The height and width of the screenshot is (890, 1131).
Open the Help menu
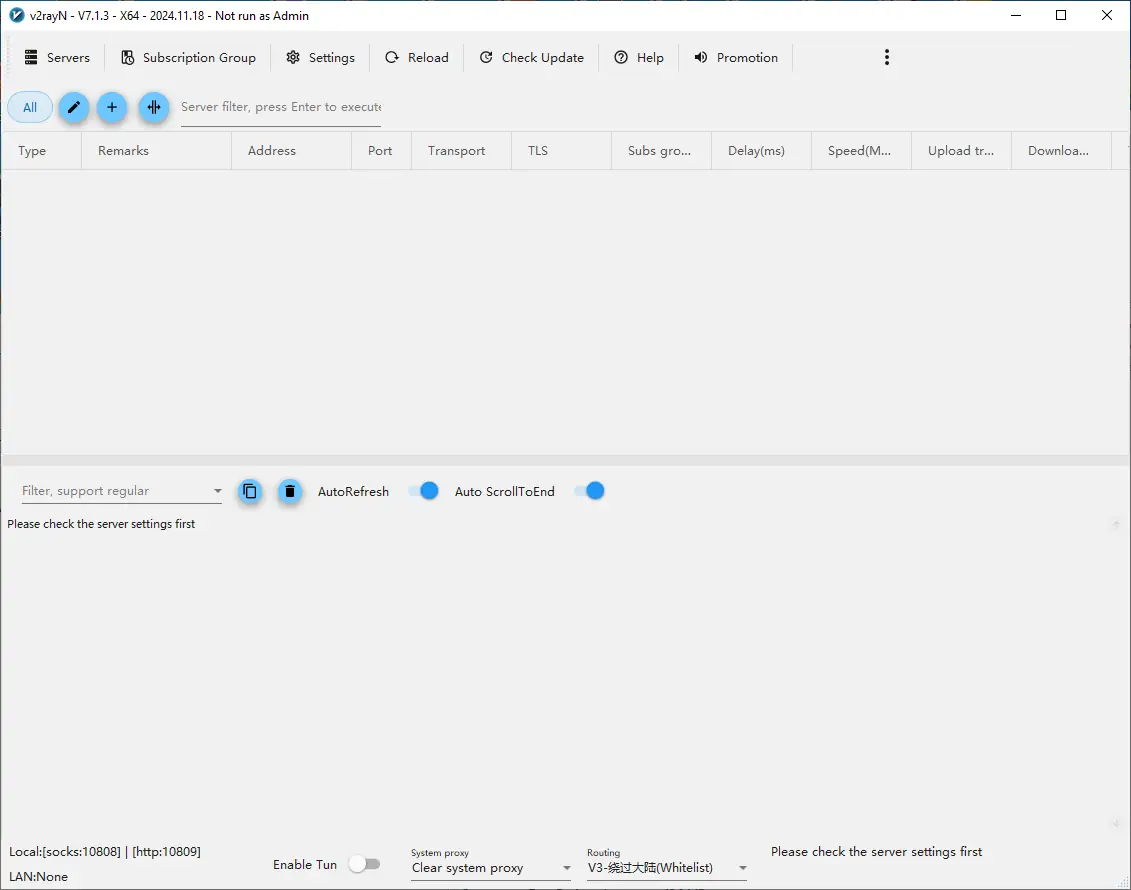(x=639, y=58)
